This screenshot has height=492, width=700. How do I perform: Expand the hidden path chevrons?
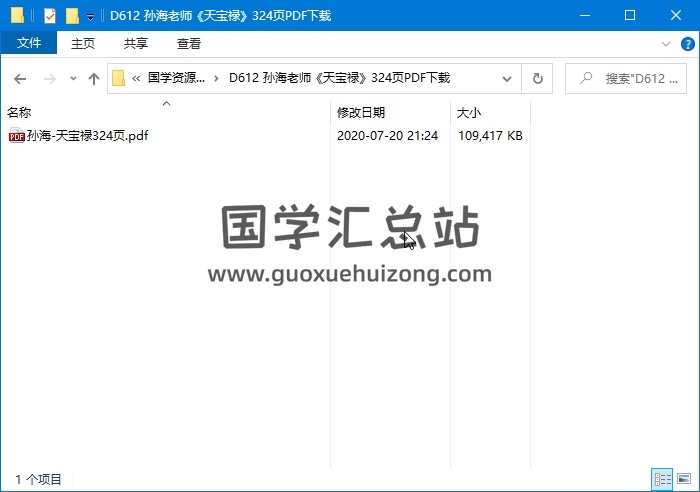tap(136, 79)
